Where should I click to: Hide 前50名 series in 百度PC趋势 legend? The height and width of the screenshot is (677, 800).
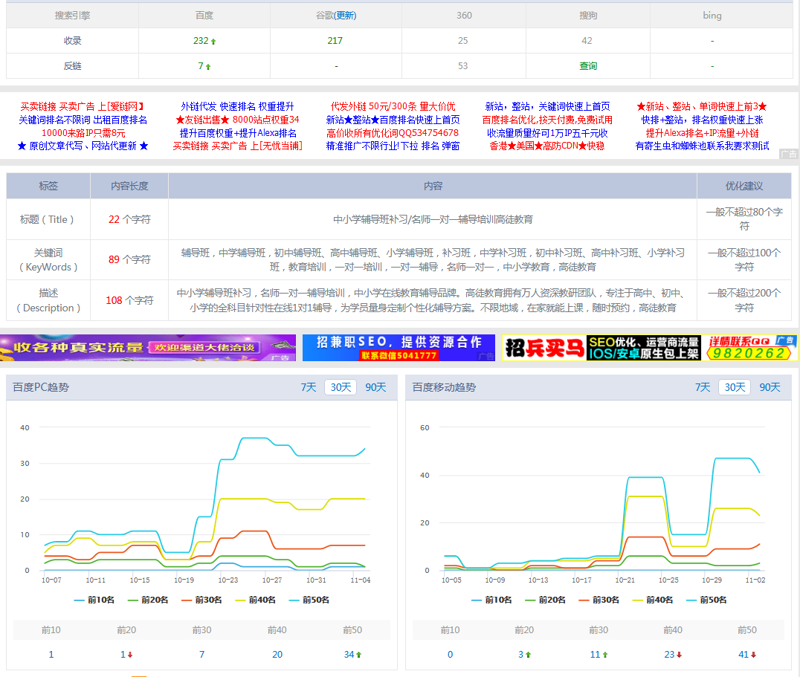tap(309, 600)
